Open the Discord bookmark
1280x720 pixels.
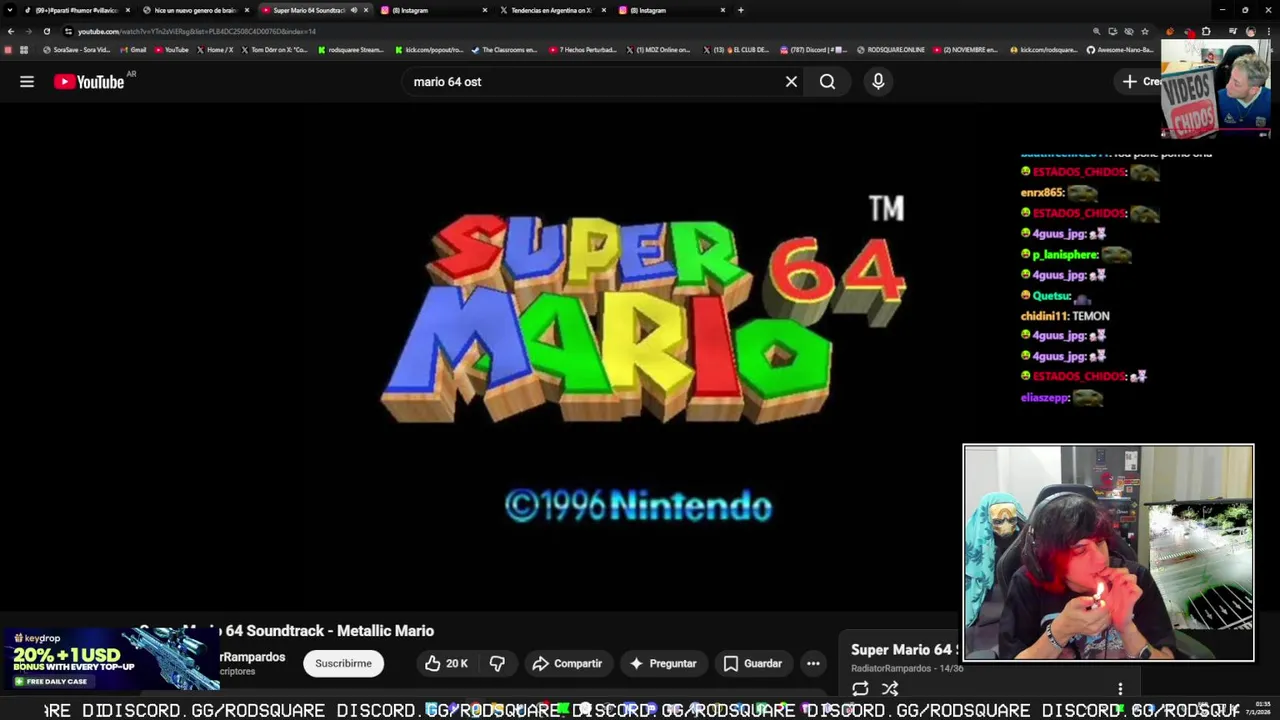coord(813,50)
